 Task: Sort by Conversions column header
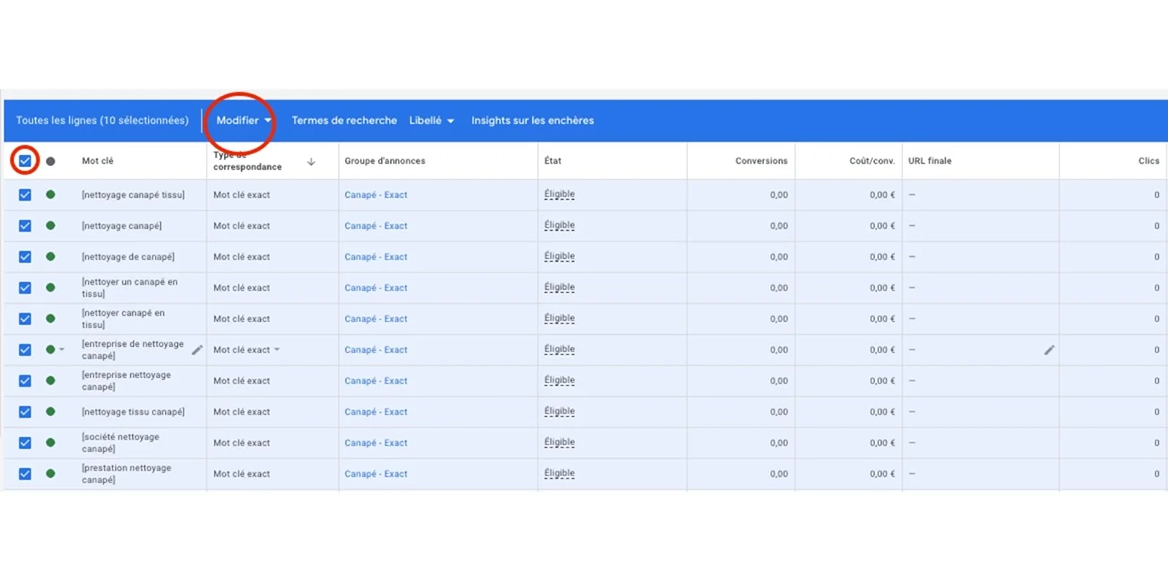point(761,161)
